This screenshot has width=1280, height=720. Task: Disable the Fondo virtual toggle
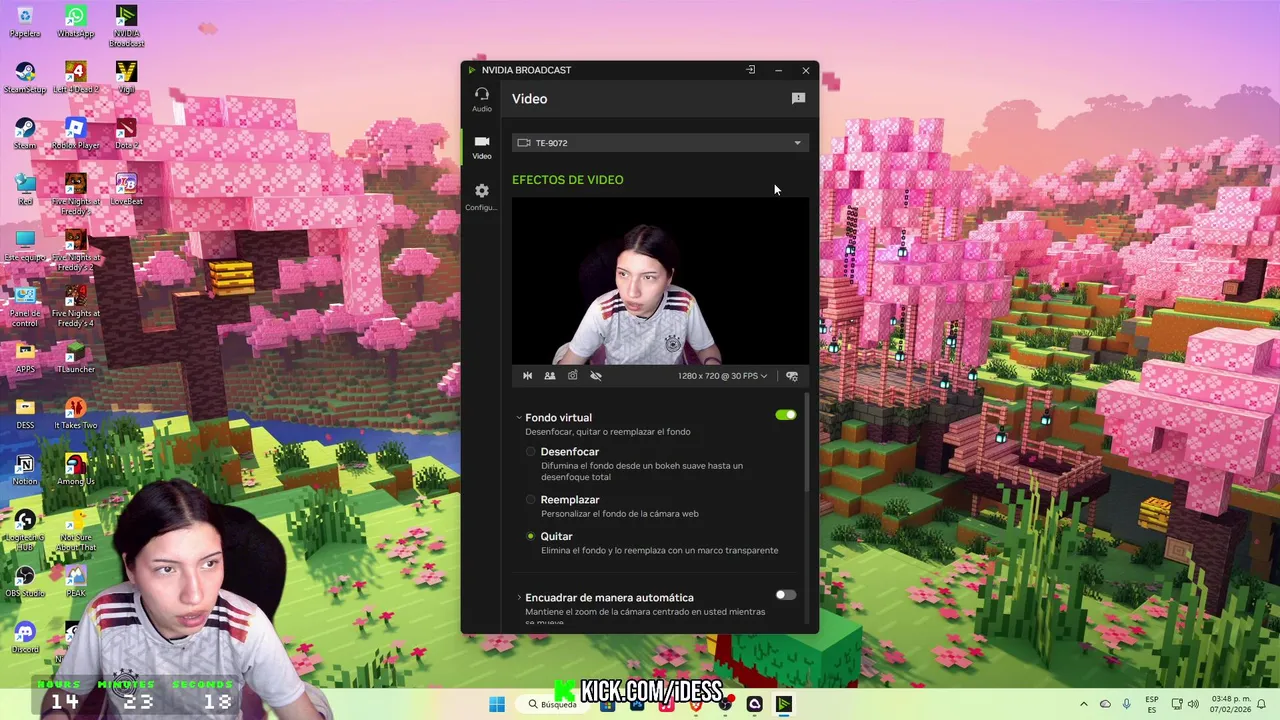(786, 415)
